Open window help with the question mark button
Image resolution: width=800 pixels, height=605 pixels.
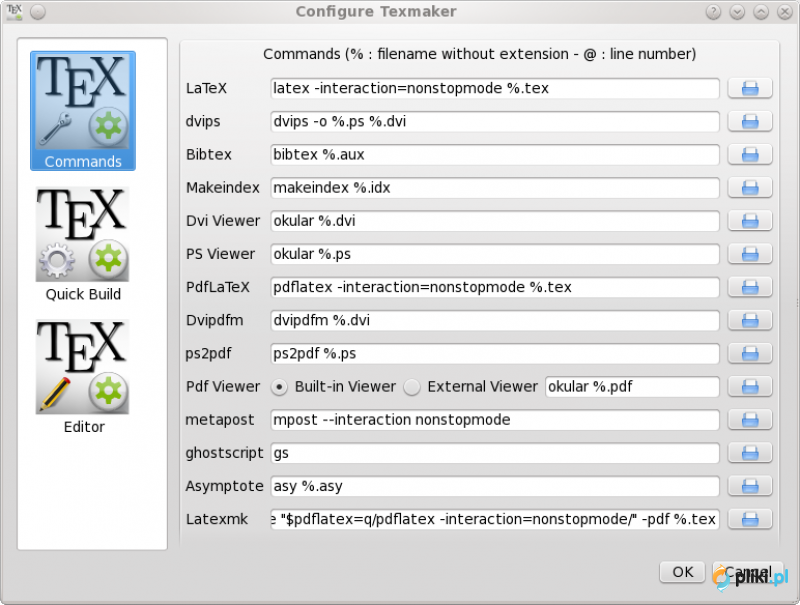(713, 11)
